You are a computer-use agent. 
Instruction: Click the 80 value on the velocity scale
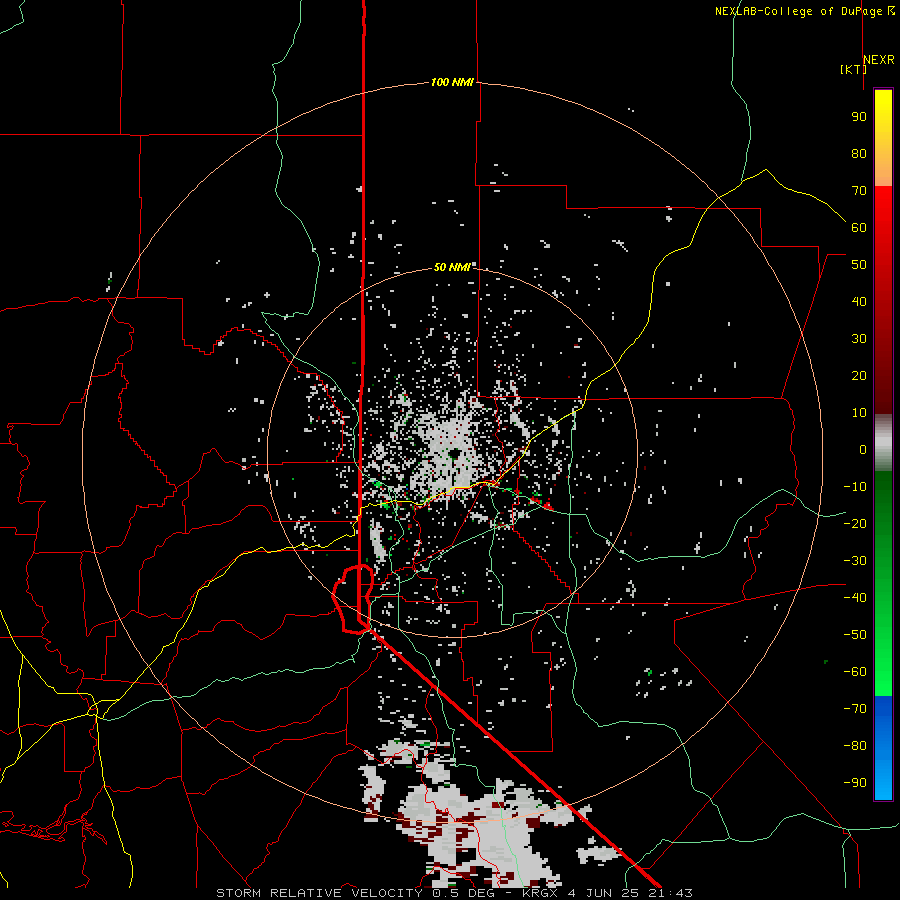tap(859, 153)
